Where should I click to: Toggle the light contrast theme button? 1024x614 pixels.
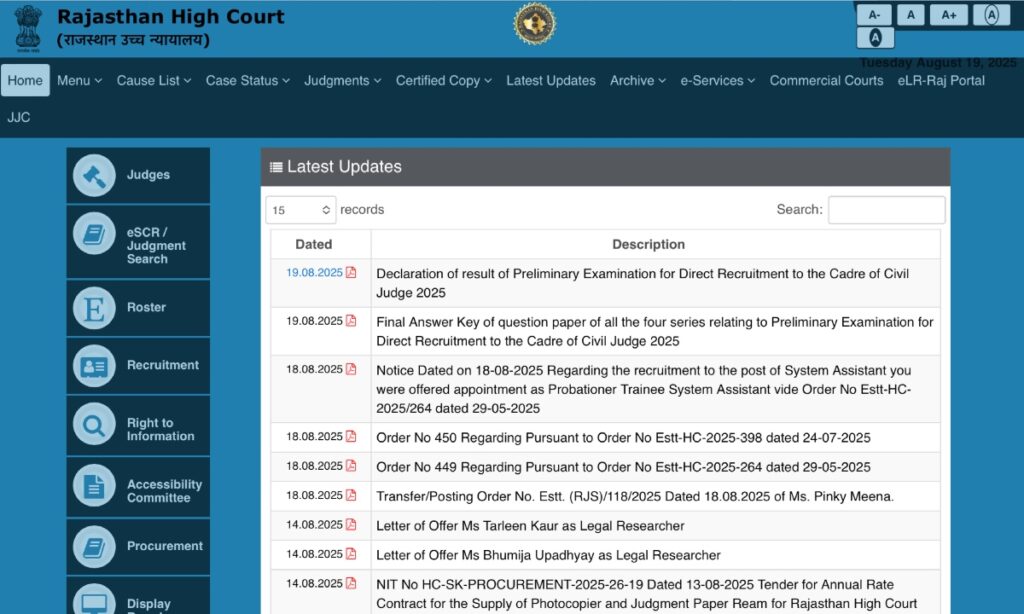tap(991, 15)
